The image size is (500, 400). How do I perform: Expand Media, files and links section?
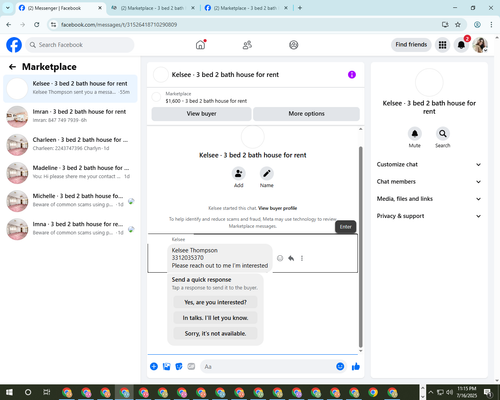pos(429,199)
